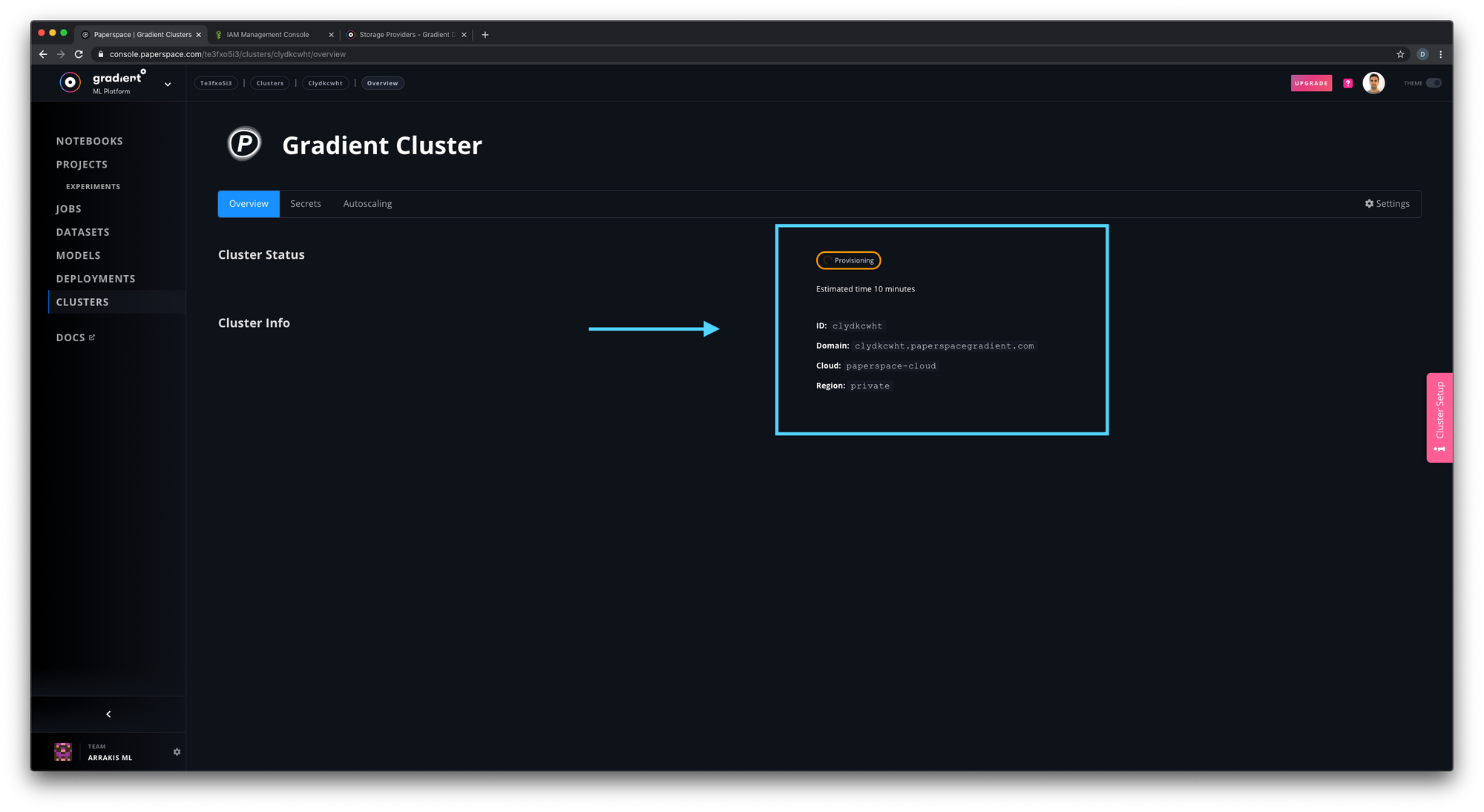This screenshot has height=812, width=1484.
Task: Click Estimated time 10 minutes text
Action: [x=865, y=289]
